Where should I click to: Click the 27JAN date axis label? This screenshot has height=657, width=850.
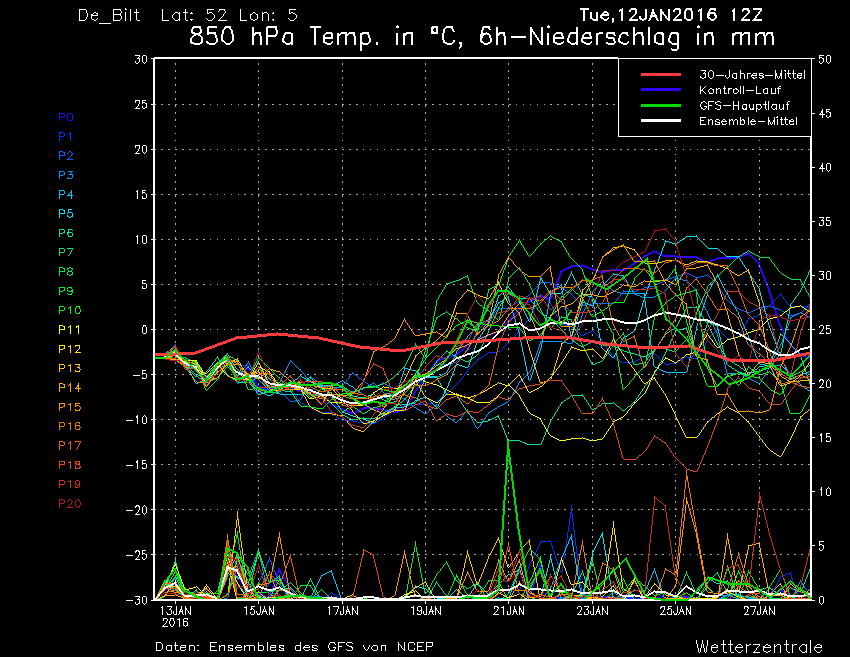tap(759, 611)
